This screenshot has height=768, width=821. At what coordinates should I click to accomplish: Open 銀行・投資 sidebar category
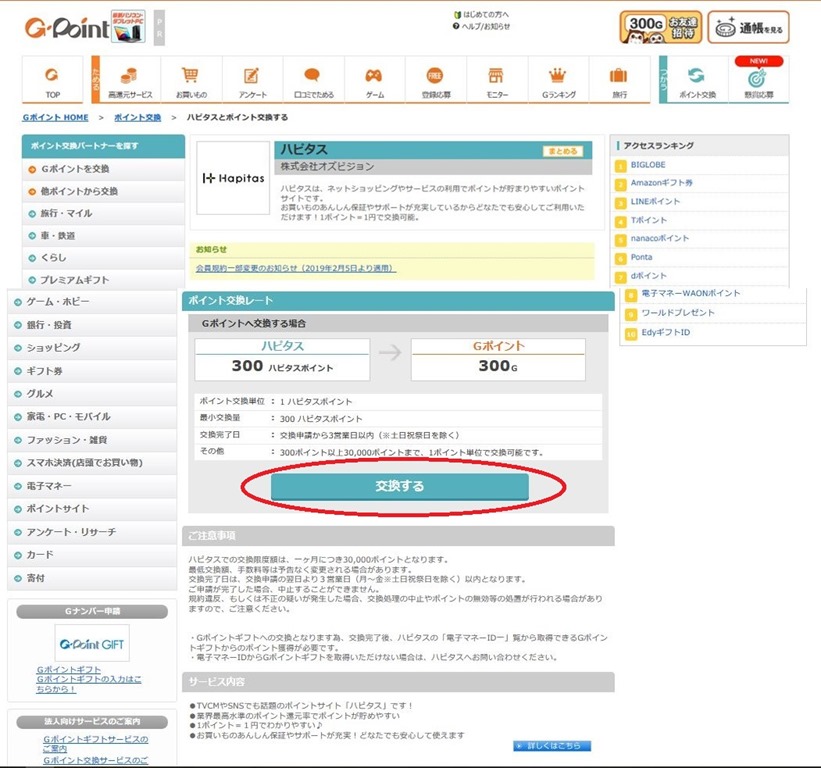pyautogui.click(x=93, y=325)
